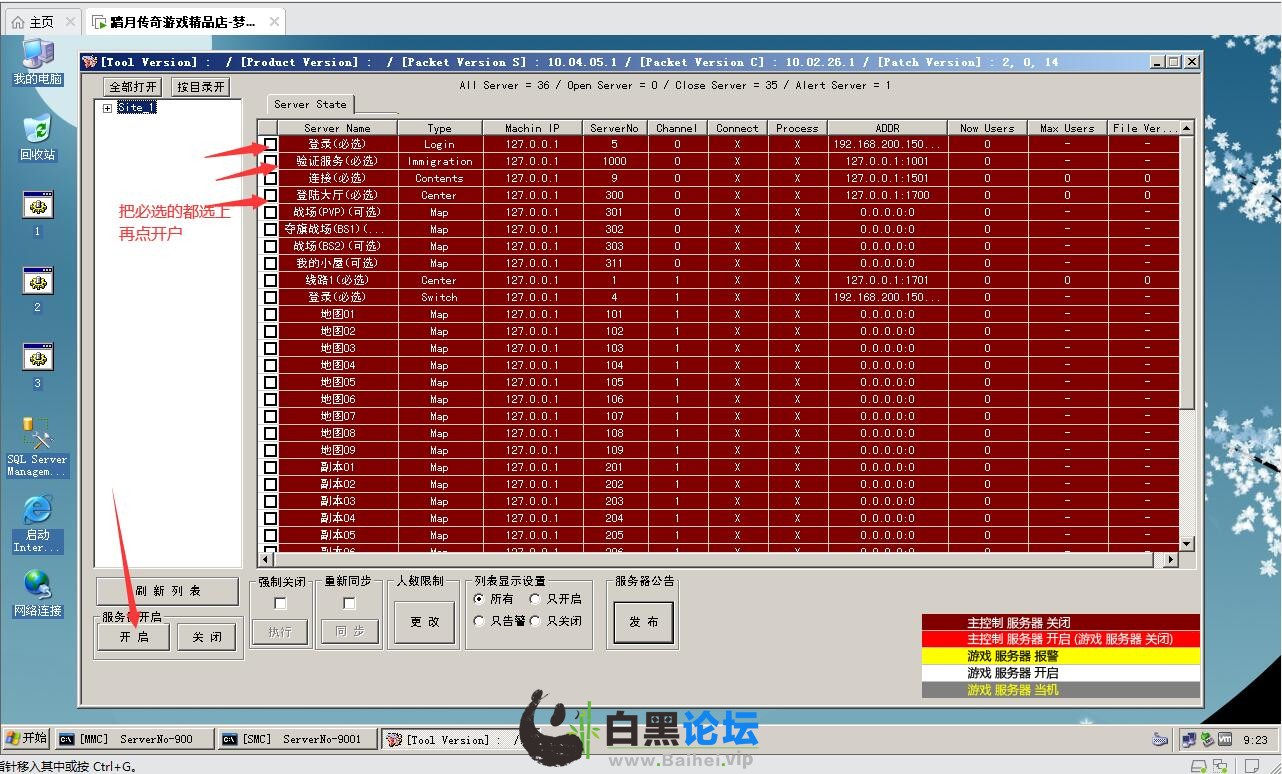The width and height of the screenshot is (1282, 774).
Task: Click the 127.0.0.1:1001 ADDR cell
Action: pos(887,161)
